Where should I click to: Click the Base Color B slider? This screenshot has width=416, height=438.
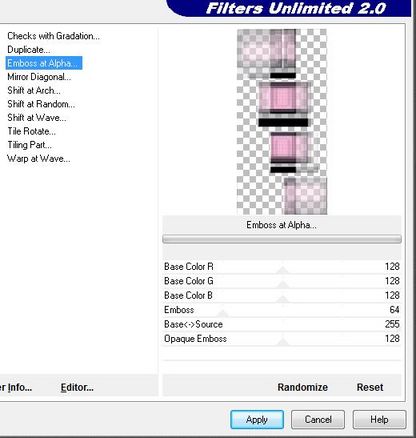click(282, 295)
